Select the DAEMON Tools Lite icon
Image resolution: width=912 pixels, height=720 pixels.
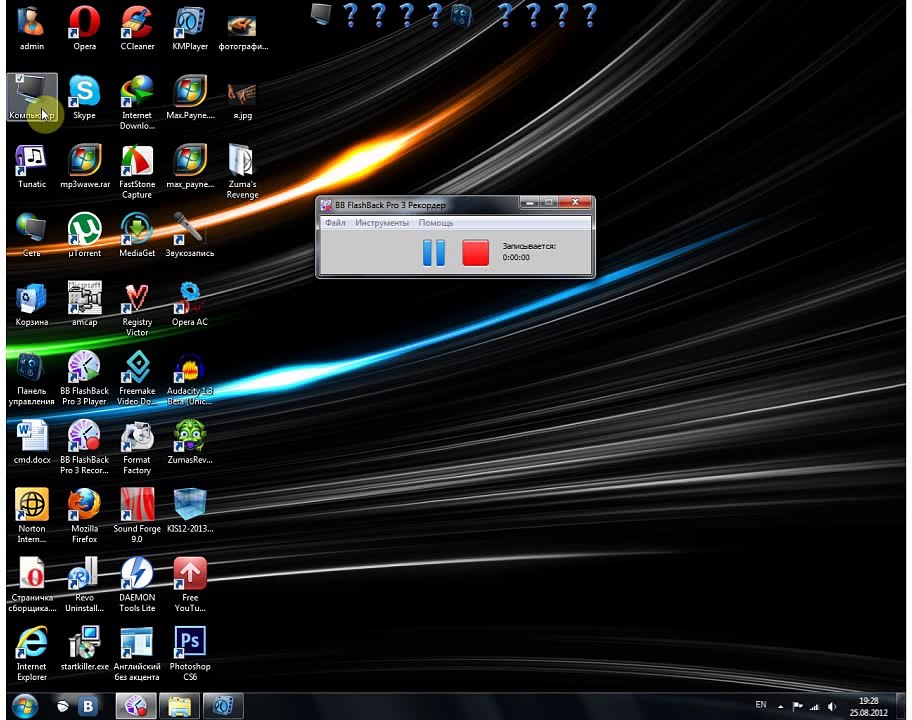[137, 584]
